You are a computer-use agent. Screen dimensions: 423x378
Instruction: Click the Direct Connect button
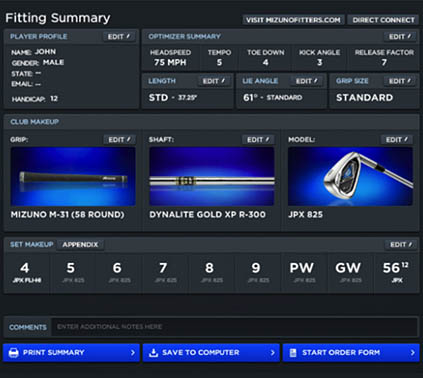pyautogui.click(x=383, y=20)
